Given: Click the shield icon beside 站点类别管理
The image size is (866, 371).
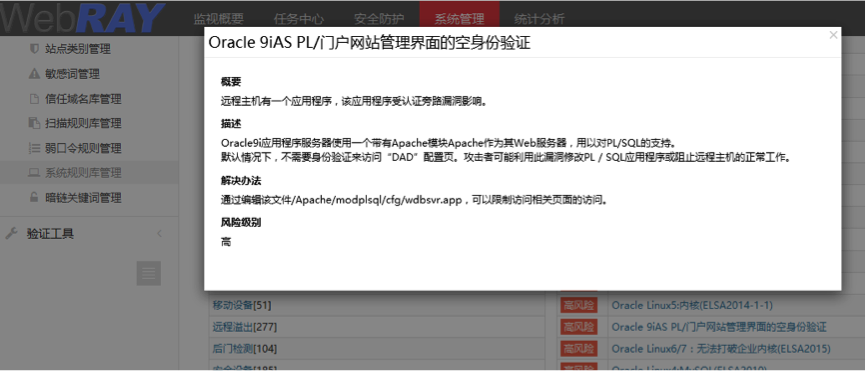Looking at the screenshot, I should (34, 49).
